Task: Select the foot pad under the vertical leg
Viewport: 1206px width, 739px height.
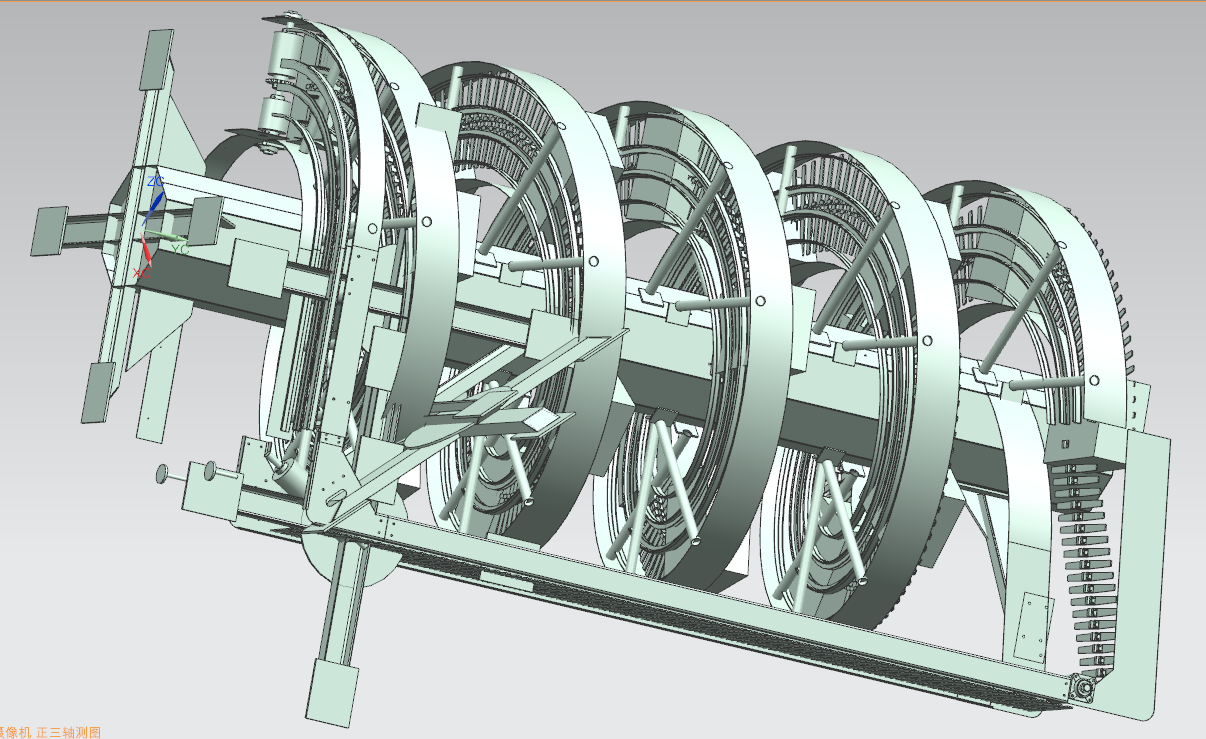Action: (331, 692)
